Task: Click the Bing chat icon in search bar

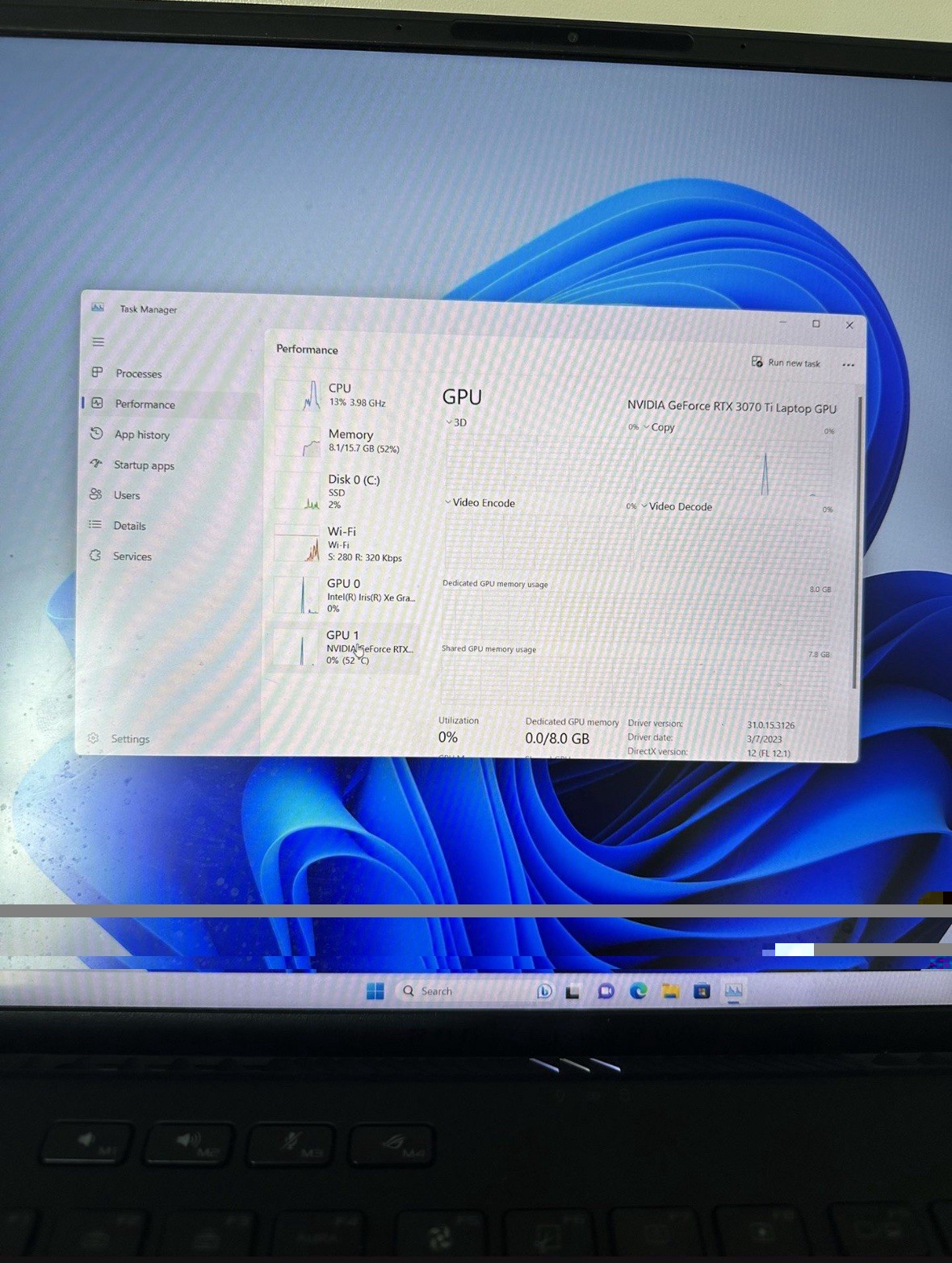Action: point(544,991)
